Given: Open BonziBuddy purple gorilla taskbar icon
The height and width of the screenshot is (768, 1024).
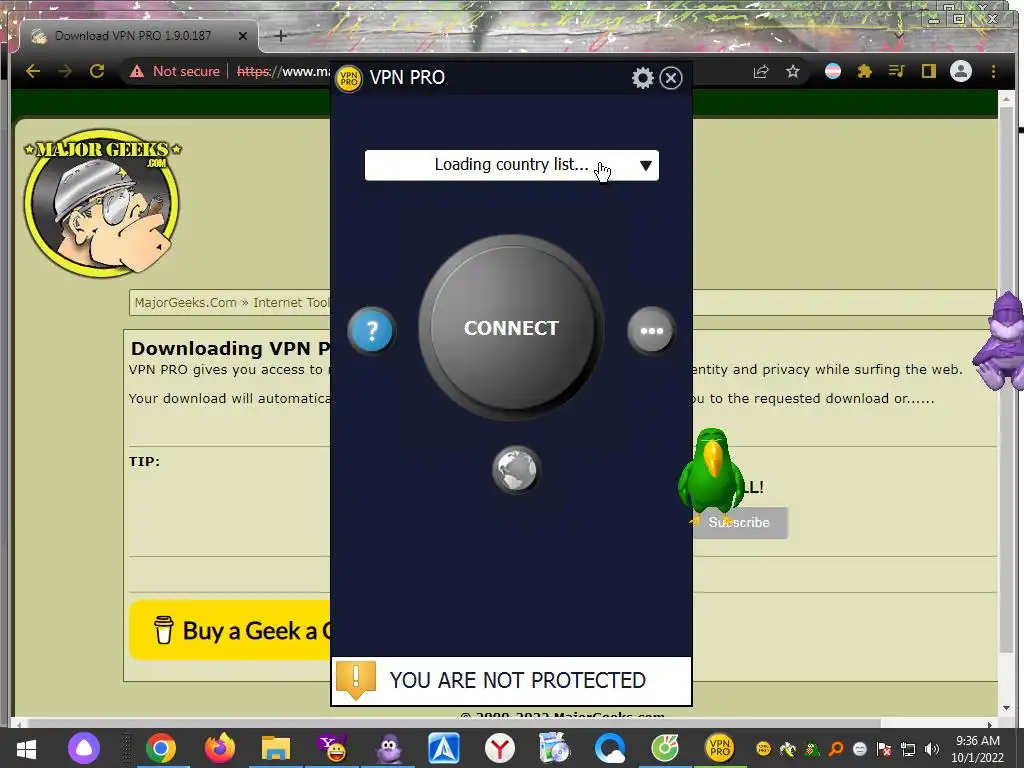Looking at the screenshot, I should pyautogui.click(x=389, y=748).
